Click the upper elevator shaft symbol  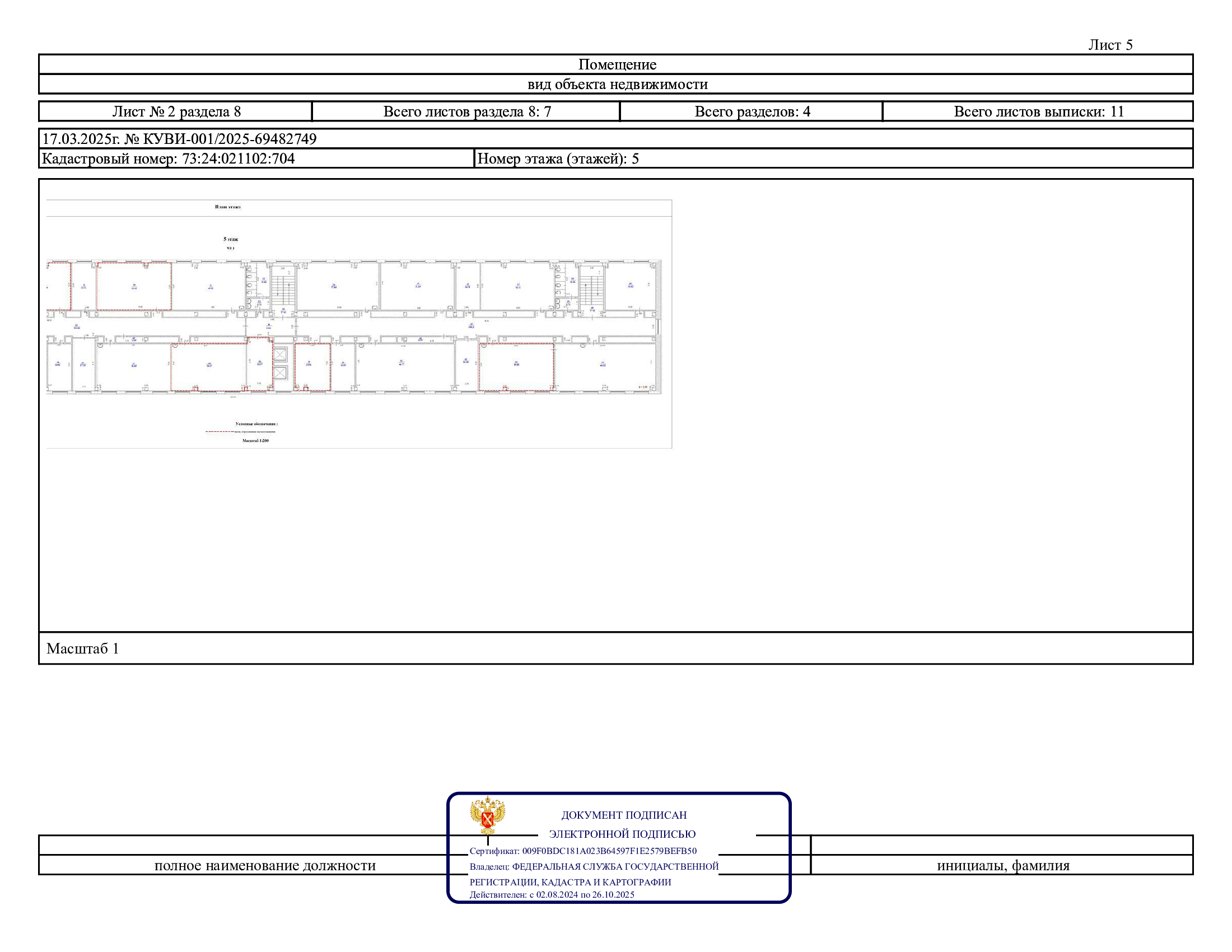(281, 354)
